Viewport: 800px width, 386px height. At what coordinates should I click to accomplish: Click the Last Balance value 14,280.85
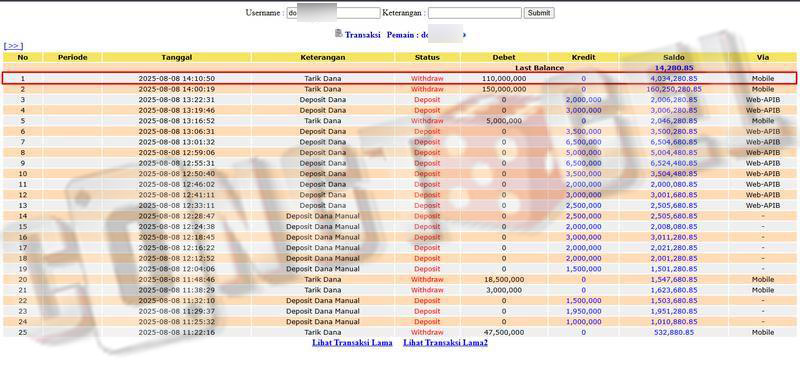(674, 68)
